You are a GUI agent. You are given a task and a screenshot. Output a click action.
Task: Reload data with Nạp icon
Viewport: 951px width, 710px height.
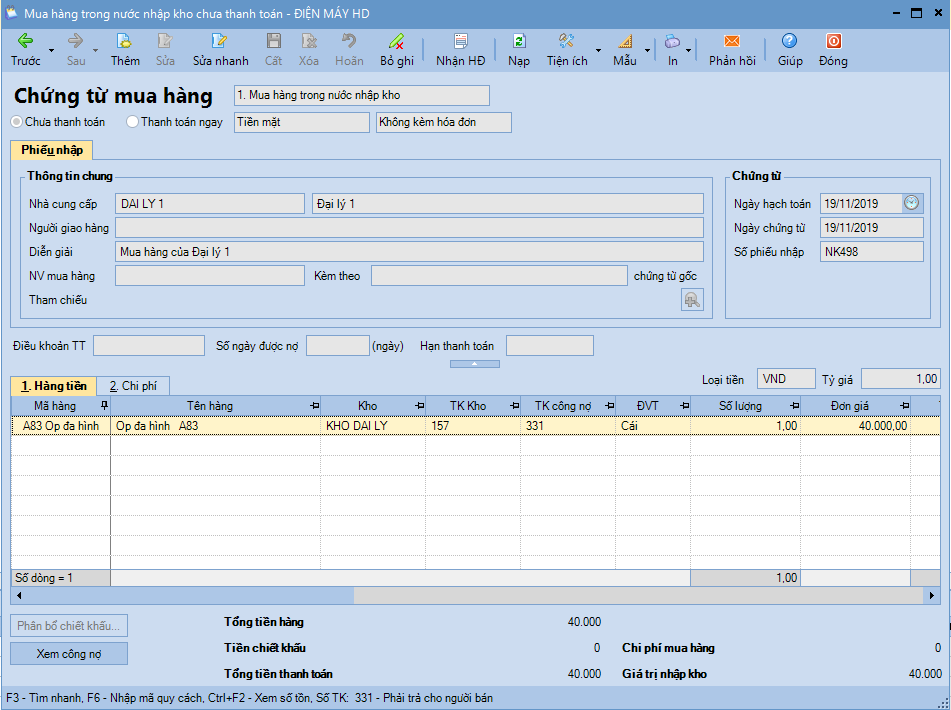(519, 41)
